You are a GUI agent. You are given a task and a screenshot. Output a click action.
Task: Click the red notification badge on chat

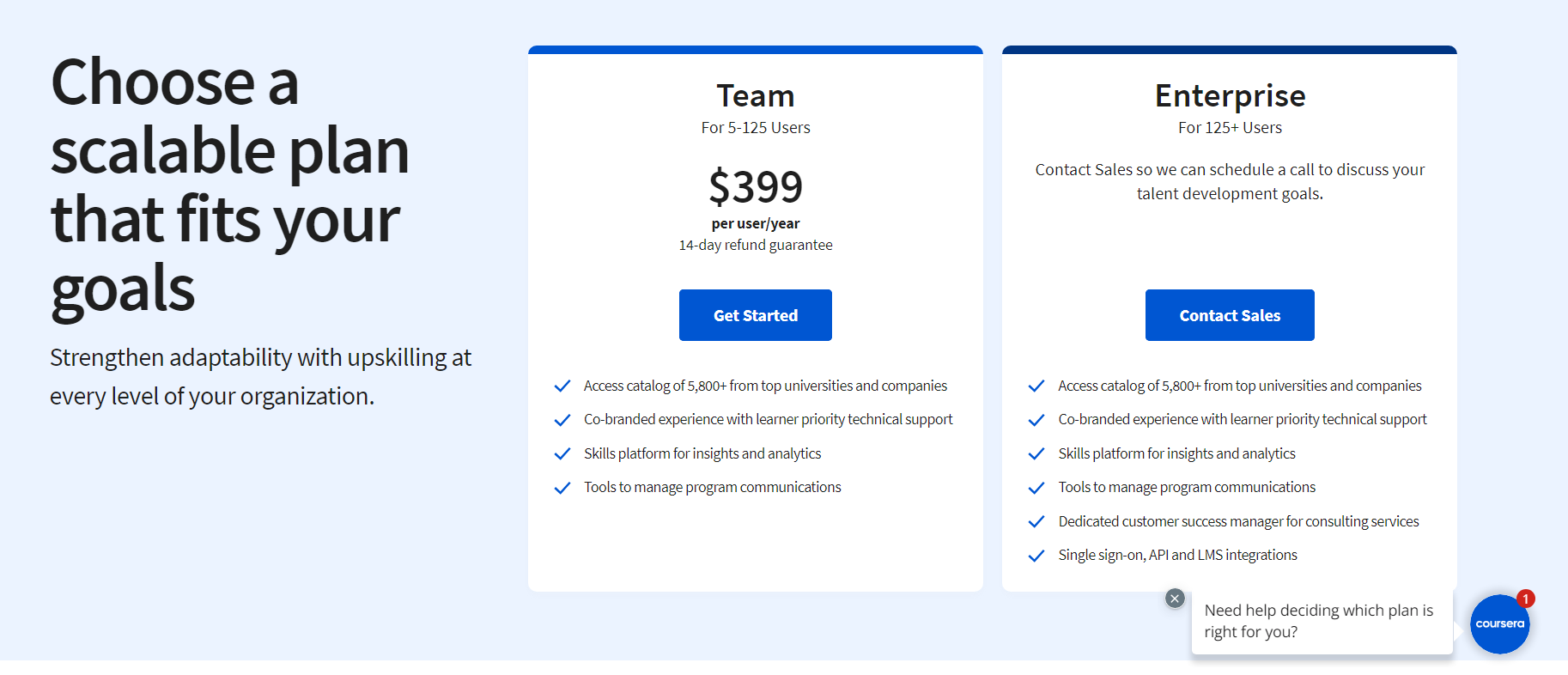click(1525, 599)
